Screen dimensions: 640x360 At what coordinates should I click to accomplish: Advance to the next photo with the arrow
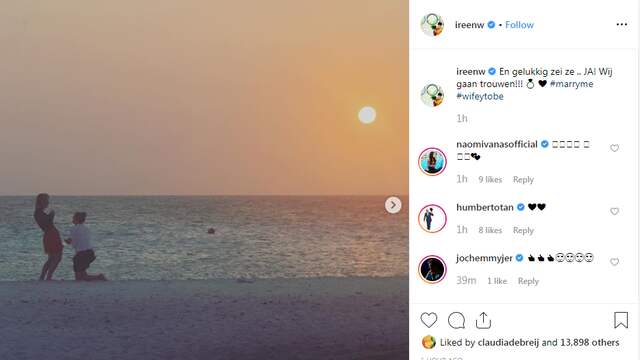(x=393, y=205)
